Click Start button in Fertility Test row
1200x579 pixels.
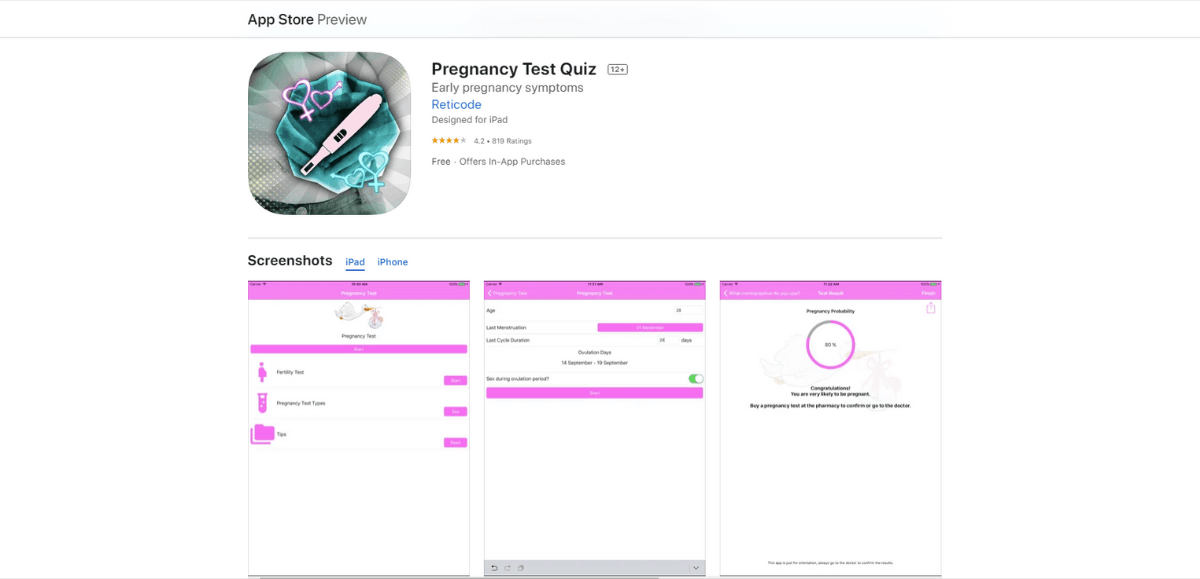455,380
